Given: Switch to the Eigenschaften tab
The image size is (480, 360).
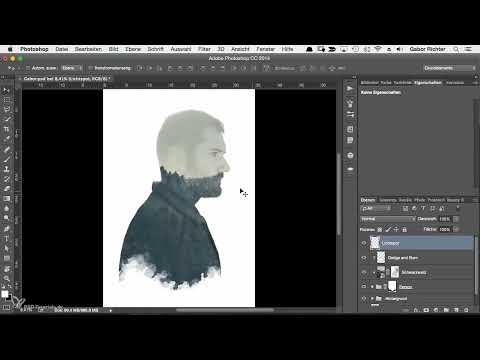Looking at the screenshot, I should [x=428, y=83].
